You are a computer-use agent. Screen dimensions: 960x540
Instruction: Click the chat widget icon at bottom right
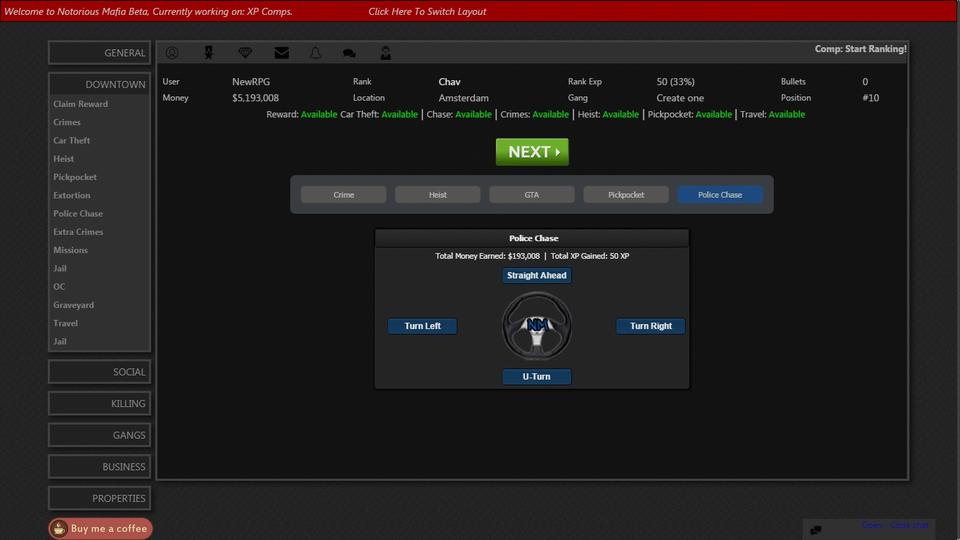click(x=816, y=530)
